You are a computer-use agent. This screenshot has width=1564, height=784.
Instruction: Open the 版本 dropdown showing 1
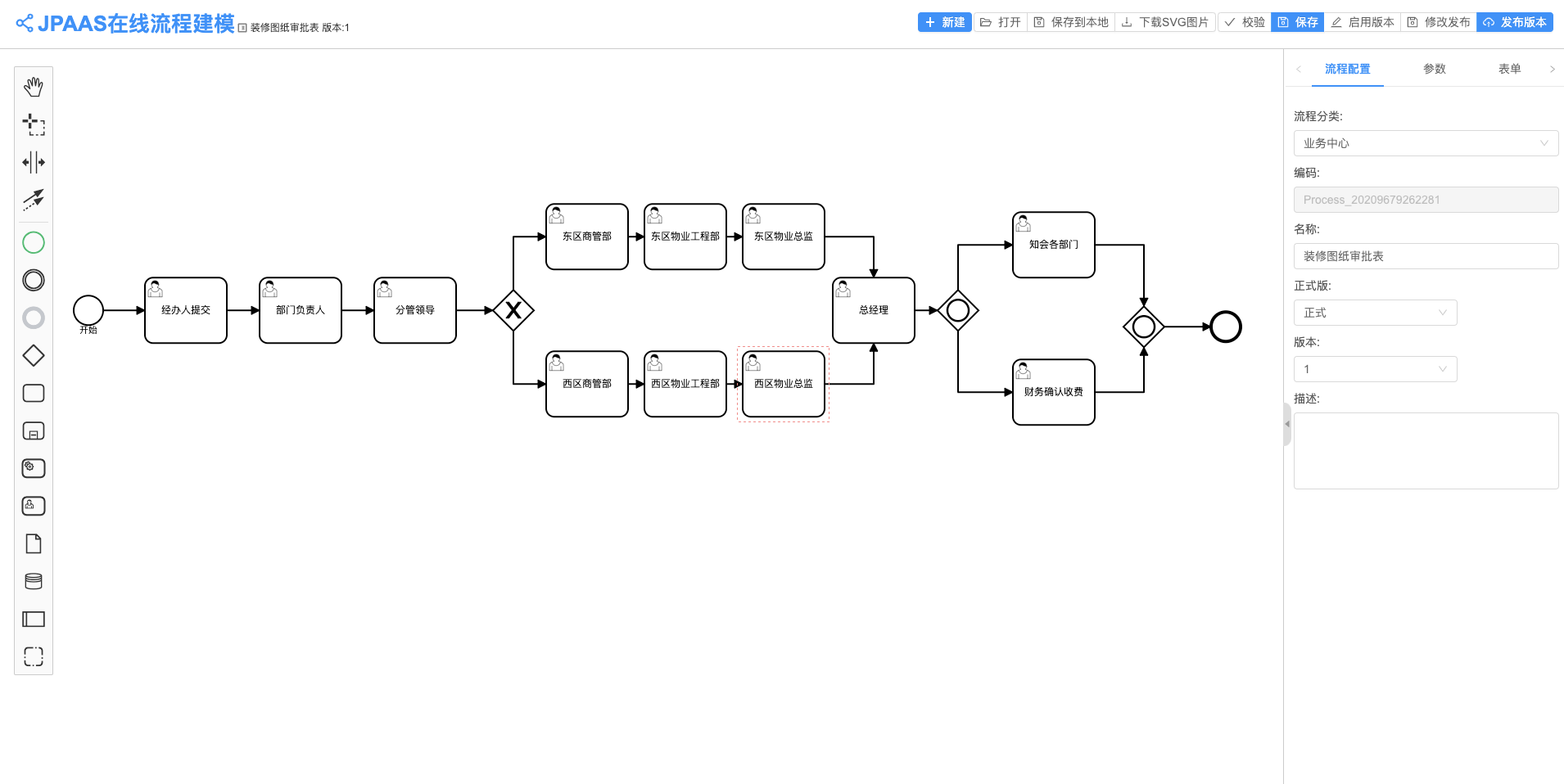[x=1375, y=369]
